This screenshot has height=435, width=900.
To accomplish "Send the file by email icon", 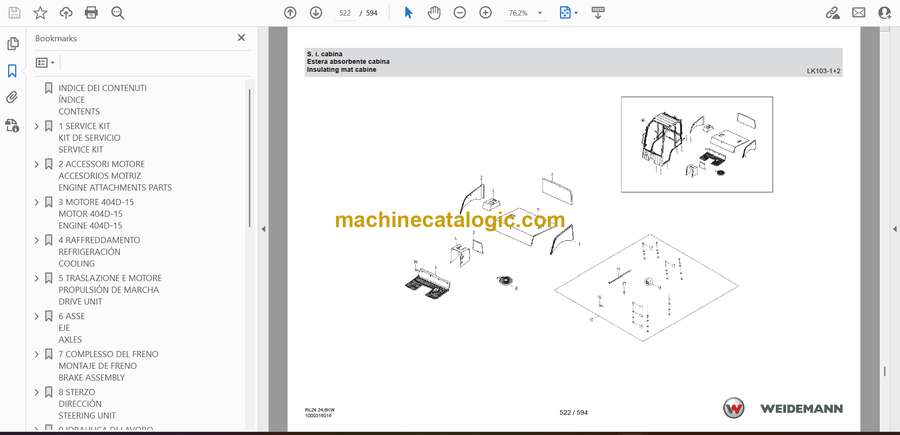I will (x=859, y=13).
